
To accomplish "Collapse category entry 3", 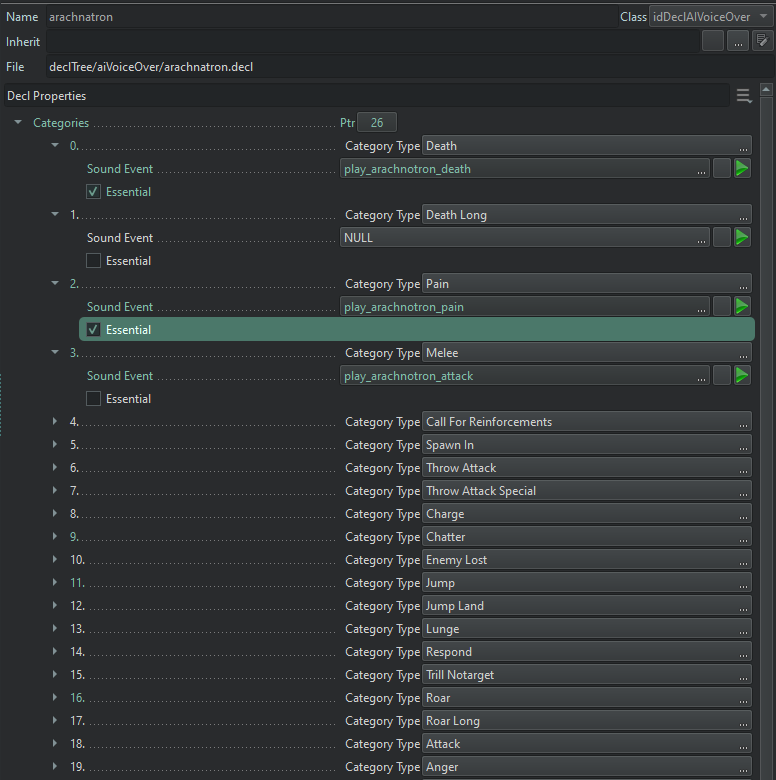I will 55,352.
